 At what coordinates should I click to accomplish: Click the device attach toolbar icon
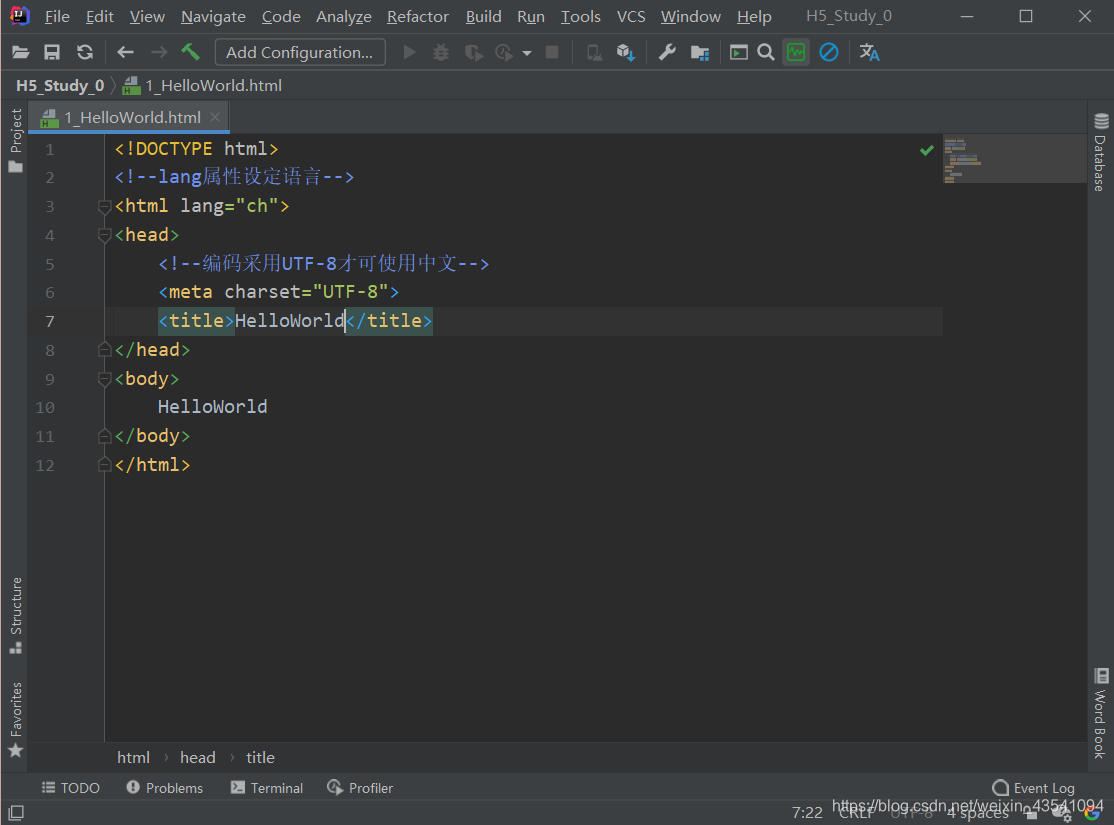(594, 52)
